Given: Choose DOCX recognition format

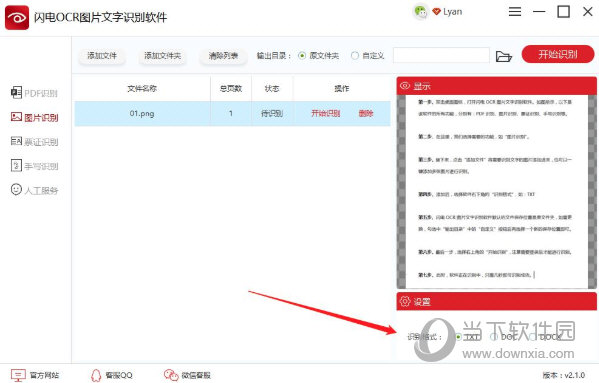Looking at the screenshot, I should click(533, 337).
